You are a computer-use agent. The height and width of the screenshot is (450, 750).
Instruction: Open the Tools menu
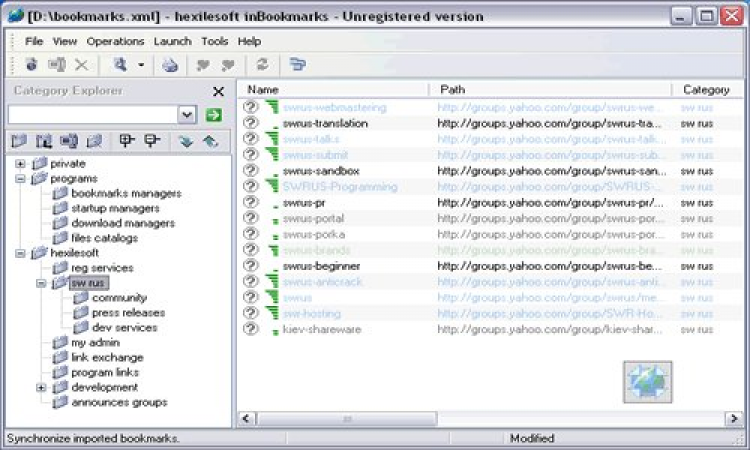pyautogui.click(x=214, y=42)
